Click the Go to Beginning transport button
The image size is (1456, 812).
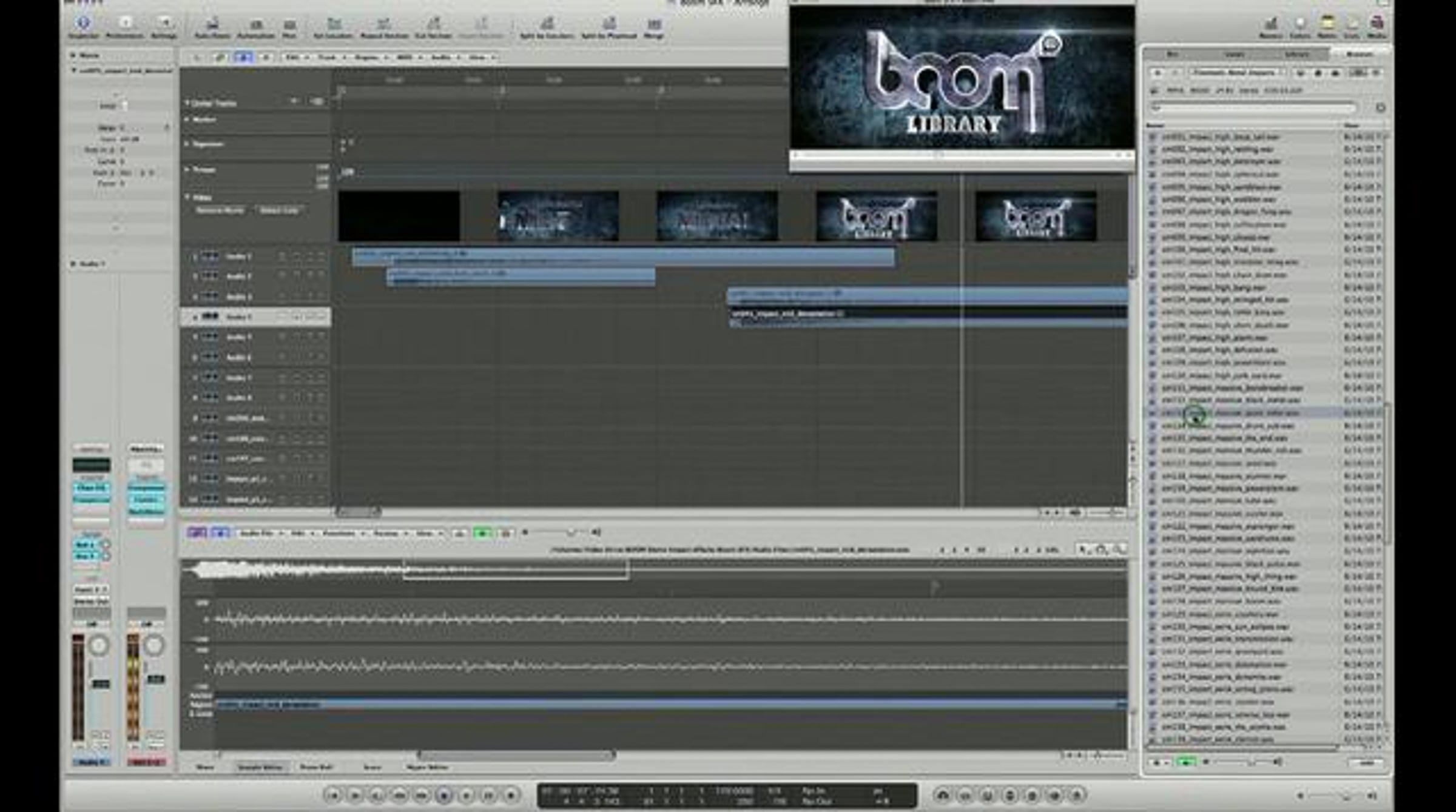(x=332, y=795)
